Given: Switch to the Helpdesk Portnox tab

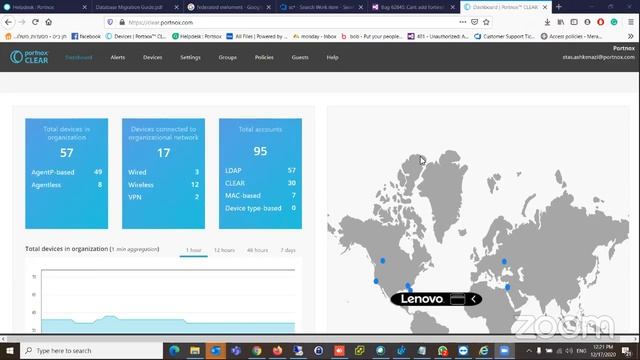Looking at the screenshot, I should coord(44,7).
